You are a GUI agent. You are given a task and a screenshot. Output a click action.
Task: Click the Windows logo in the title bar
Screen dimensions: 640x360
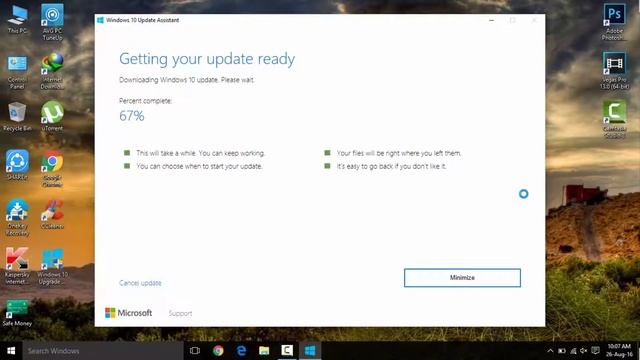pyautogui.click(x=100, y=20)
